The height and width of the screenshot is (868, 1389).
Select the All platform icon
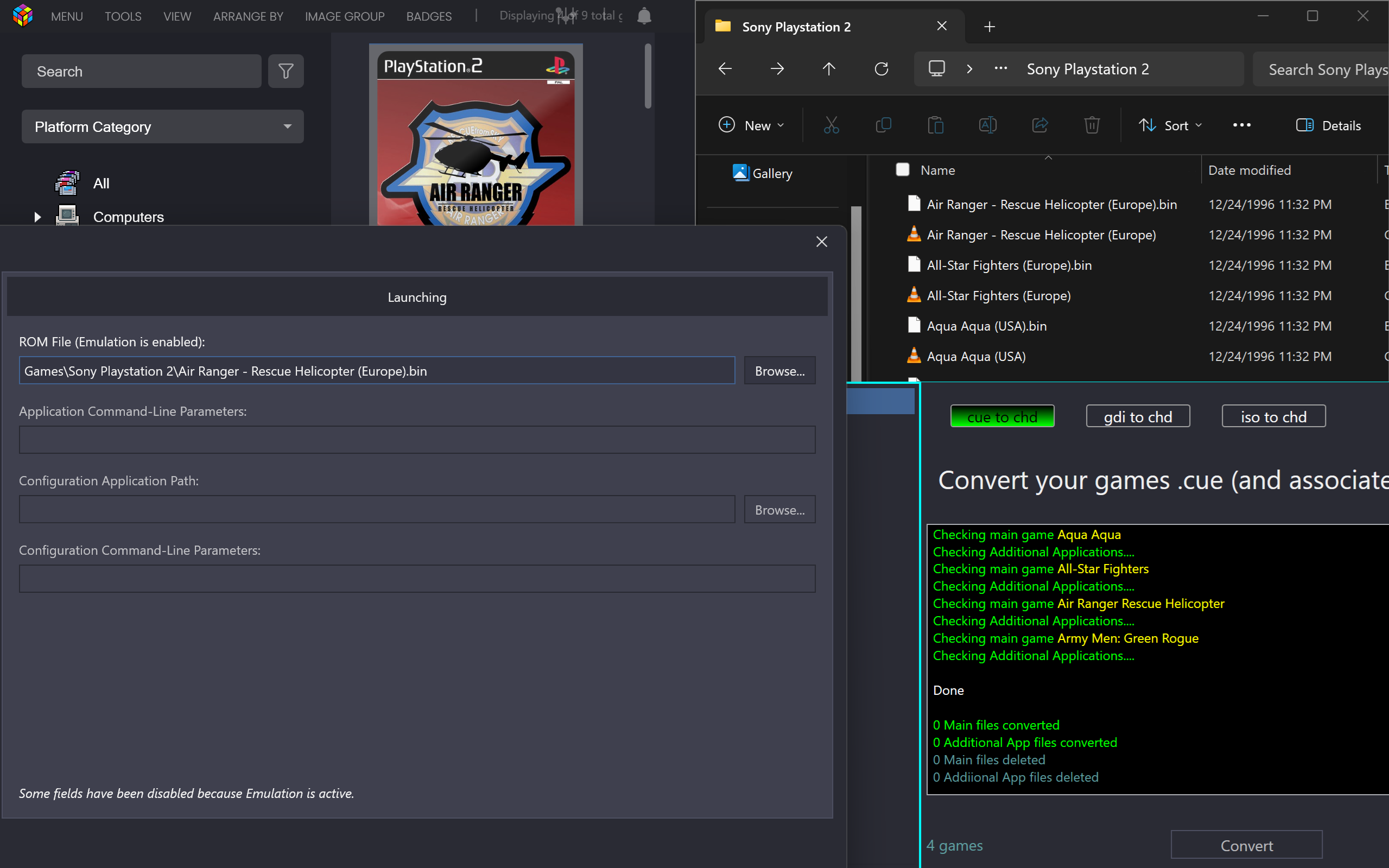pos(67,183)
